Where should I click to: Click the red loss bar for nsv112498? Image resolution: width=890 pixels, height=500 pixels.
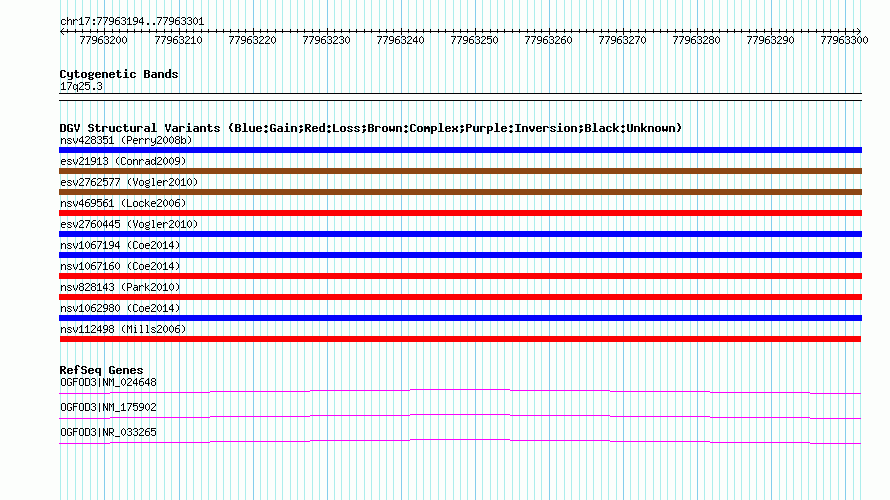[x=460, y=339]
